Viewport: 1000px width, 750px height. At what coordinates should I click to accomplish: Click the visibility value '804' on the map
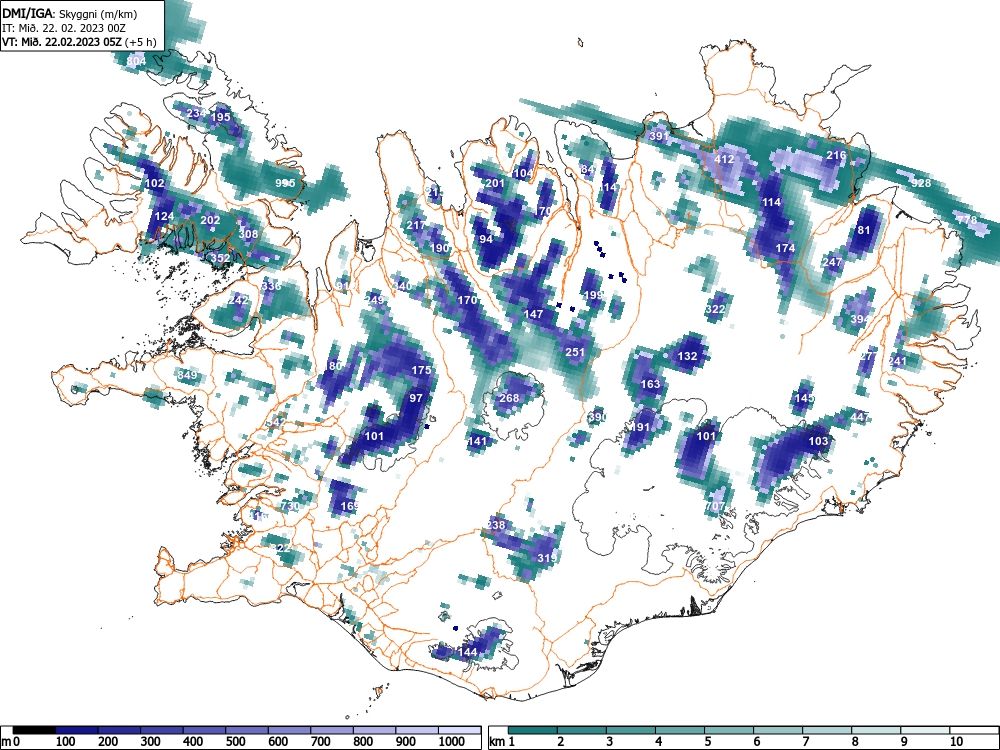pos(136,61)
